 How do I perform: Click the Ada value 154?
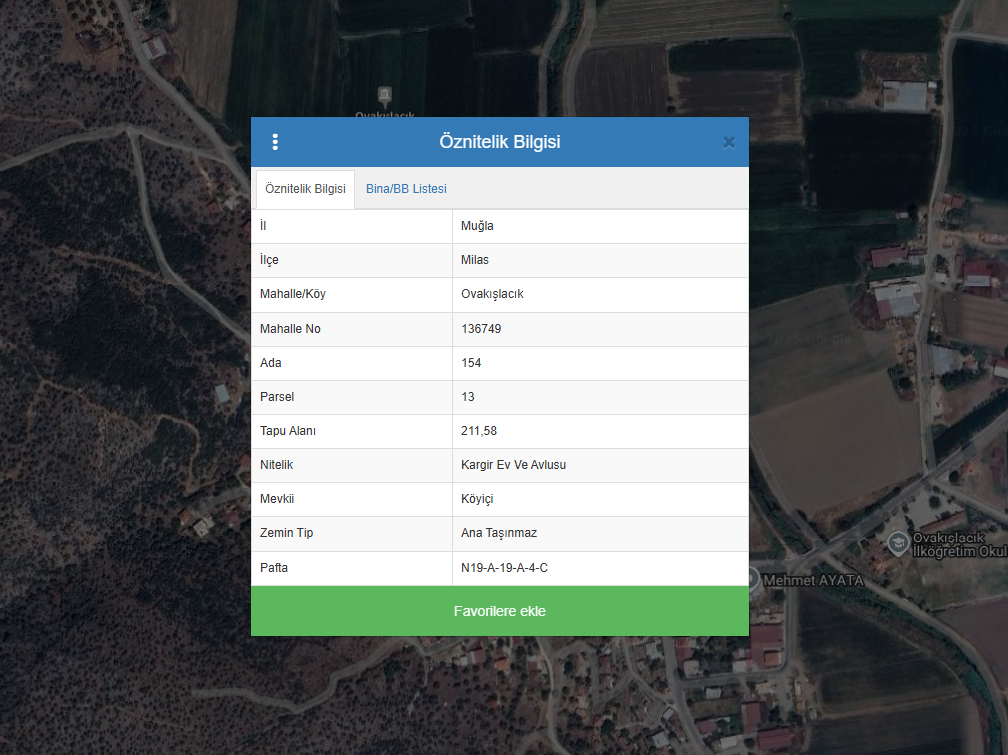(471, 363)
